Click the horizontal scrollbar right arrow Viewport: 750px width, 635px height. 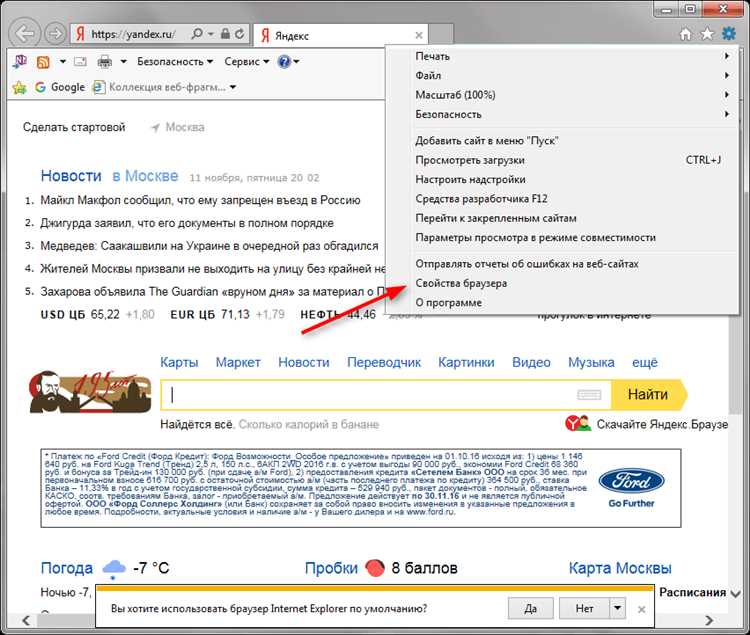[x=709, y=621]
